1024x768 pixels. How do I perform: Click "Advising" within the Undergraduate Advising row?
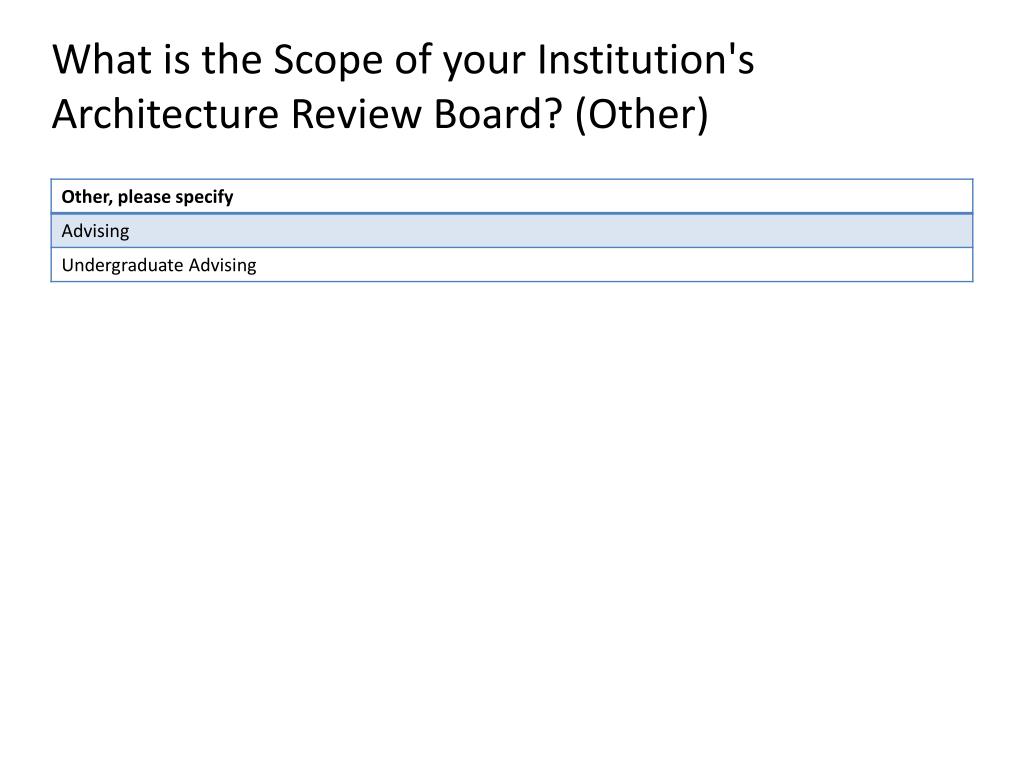(222, 266)
